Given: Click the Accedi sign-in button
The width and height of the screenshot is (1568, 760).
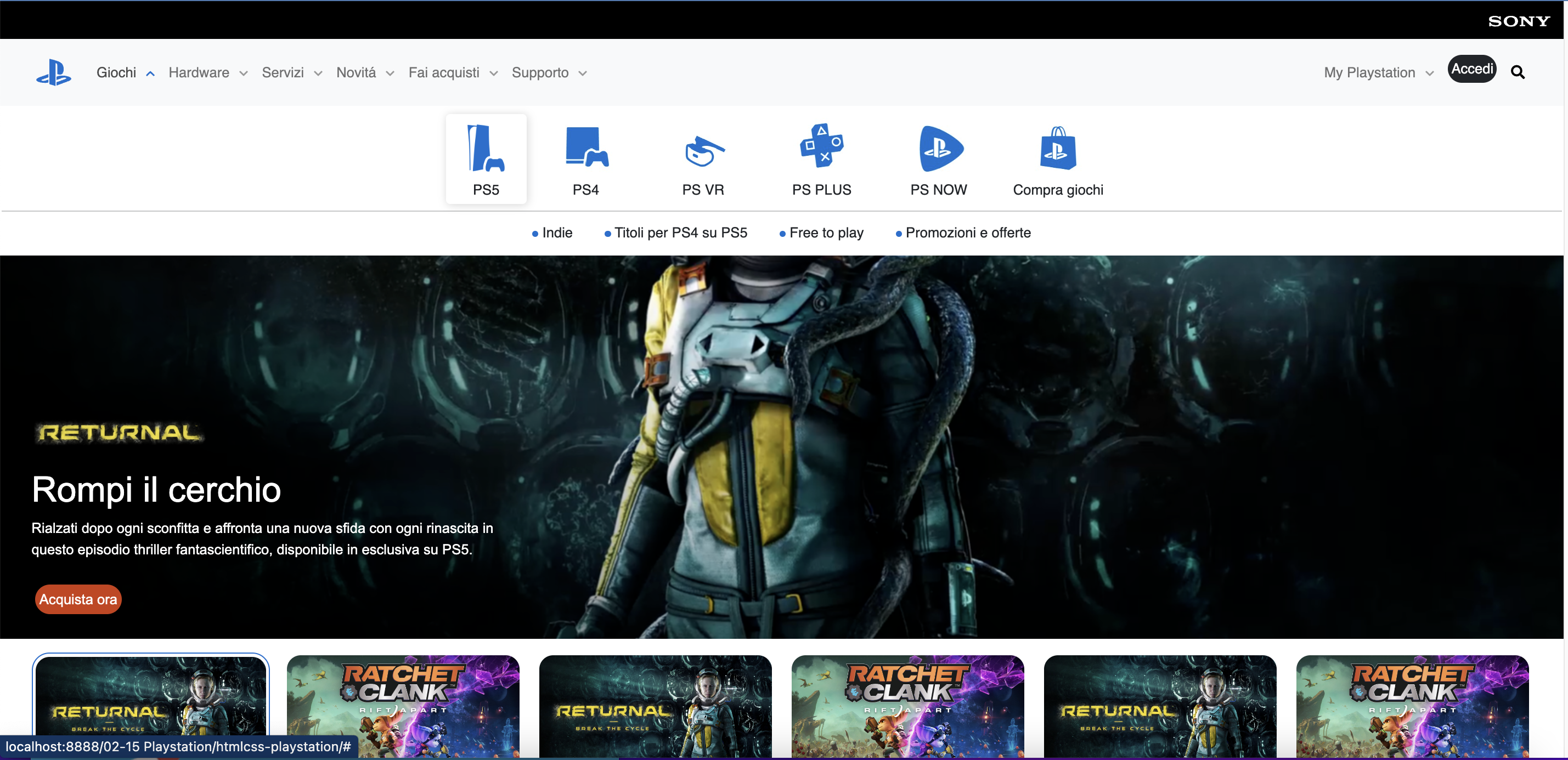Looking at the screenshot, I should pos(1472,69).
